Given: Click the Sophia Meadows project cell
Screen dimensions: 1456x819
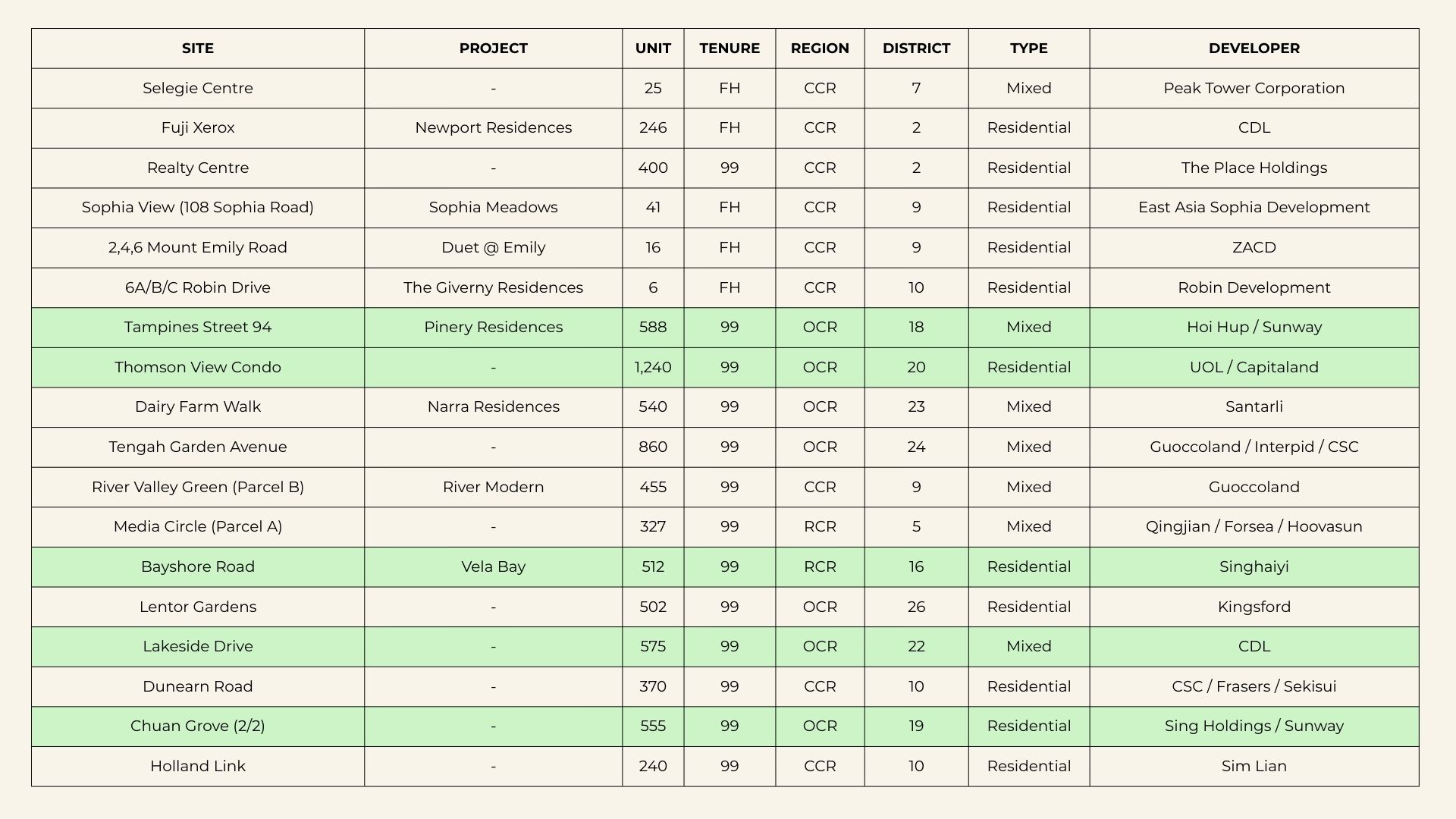Looking at the screenshot, I should [493, 207].
